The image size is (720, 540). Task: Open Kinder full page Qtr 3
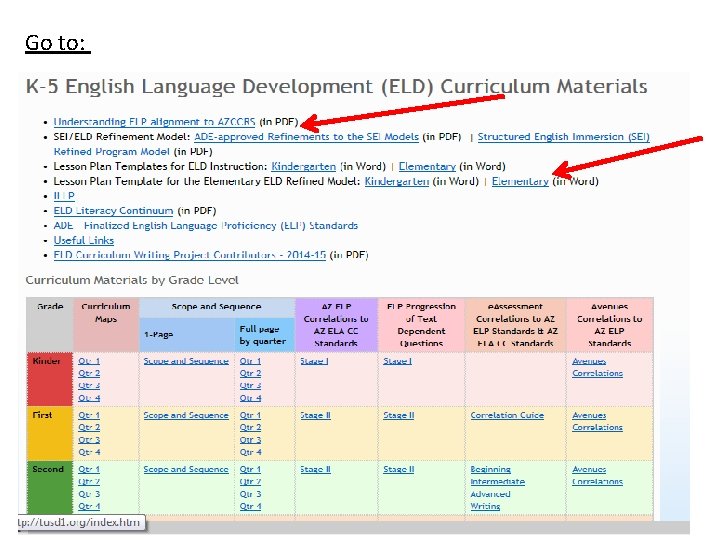(x=250, y=386)
